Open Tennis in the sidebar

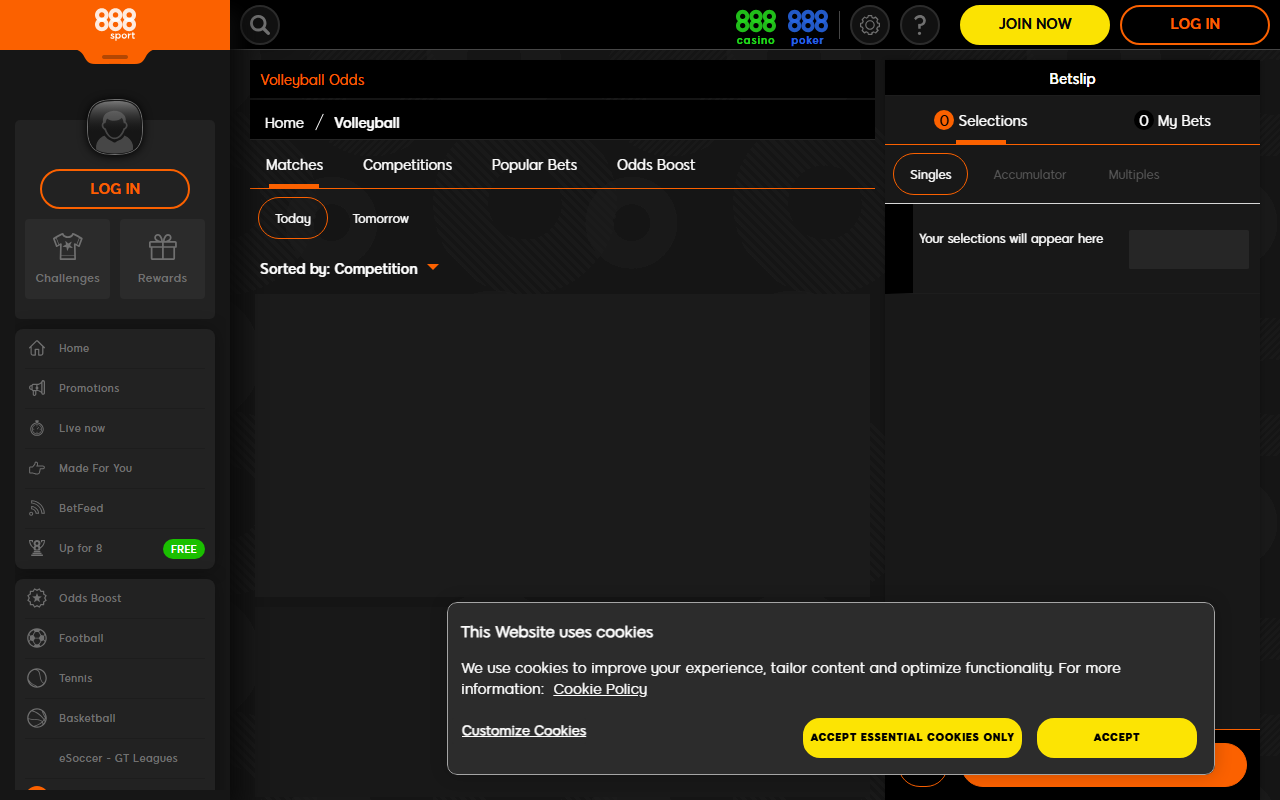115,679
